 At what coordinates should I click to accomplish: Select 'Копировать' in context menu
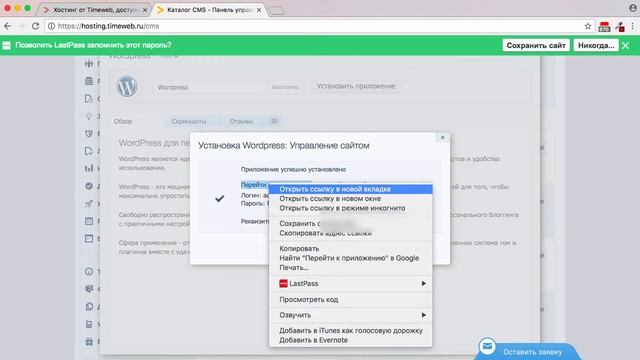tap(351, 248)
